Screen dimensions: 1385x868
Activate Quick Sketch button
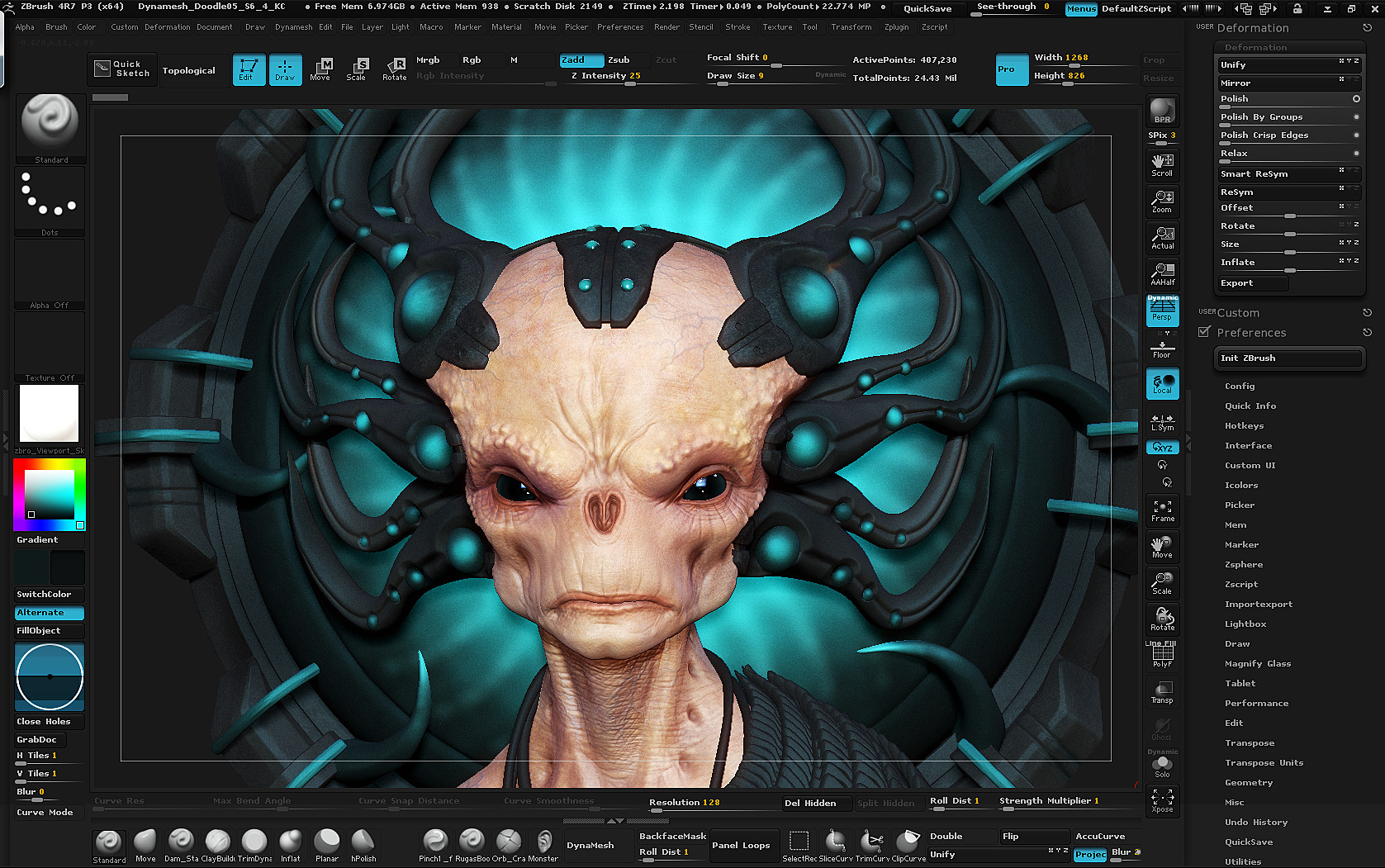[x=122, y=69]
